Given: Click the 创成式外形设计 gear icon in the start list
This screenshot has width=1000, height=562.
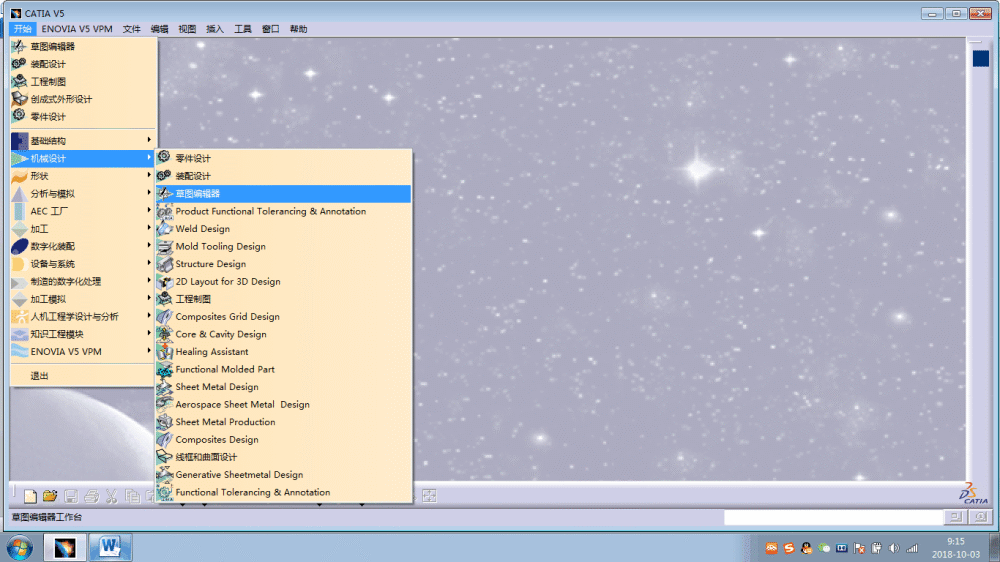Looking at the screenshot, I should click(19, 99).
